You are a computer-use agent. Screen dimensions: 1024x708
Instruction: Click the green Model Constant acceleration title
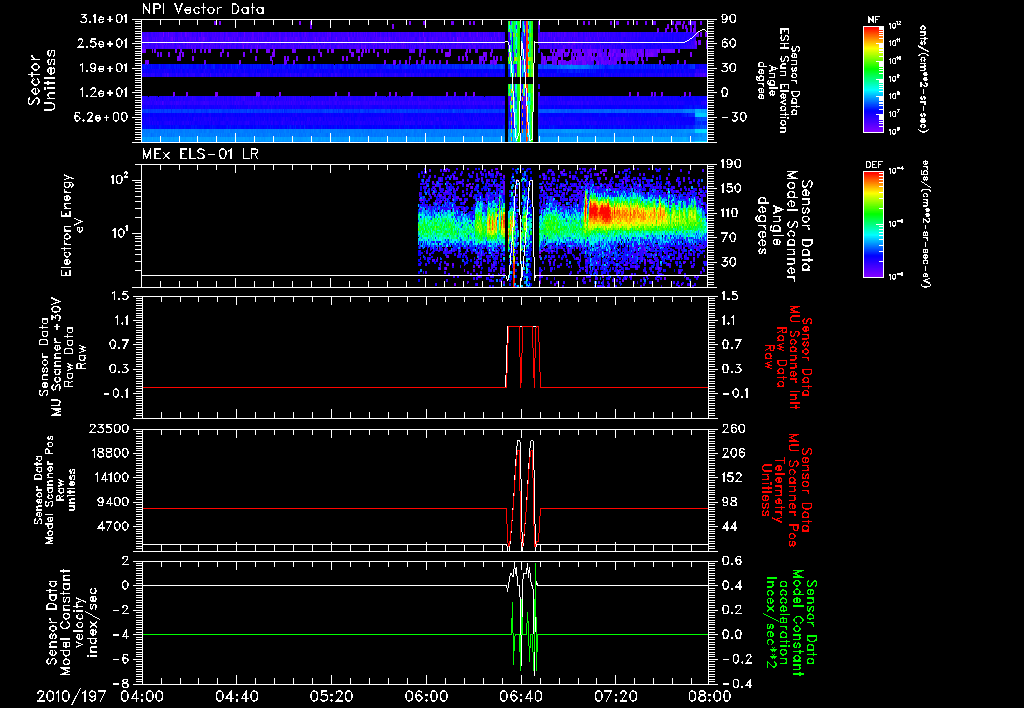tap(792, 620)
